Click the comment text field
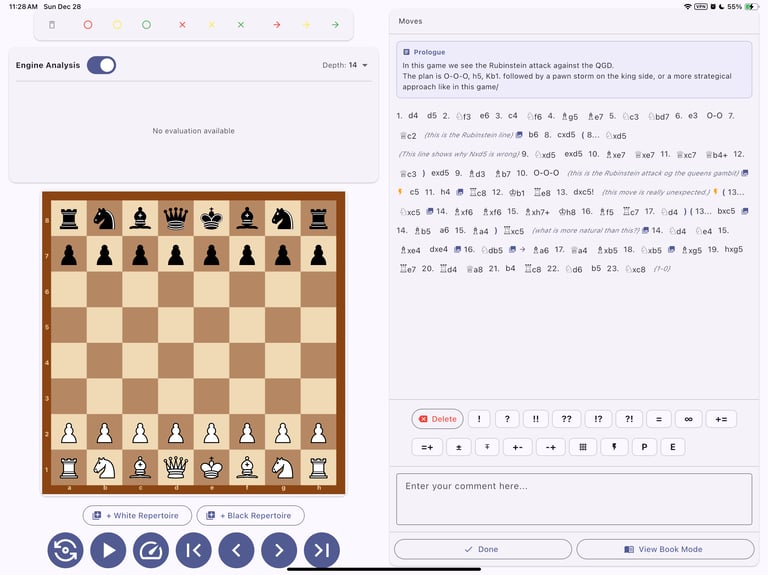 [x=574, y=499]
